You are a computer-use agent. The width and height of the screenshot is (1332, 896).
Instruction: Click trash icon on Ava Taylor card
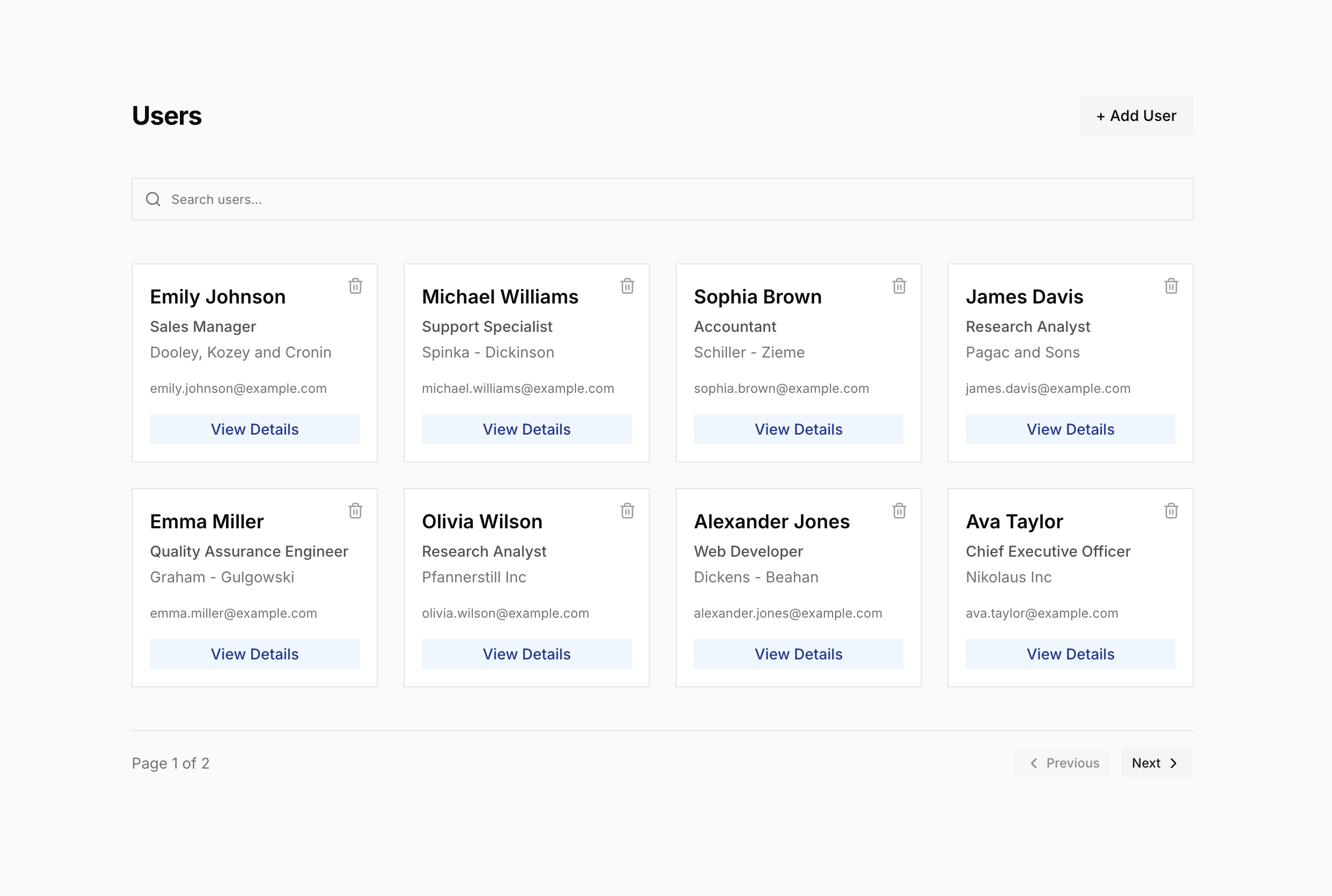point(1171,510)
